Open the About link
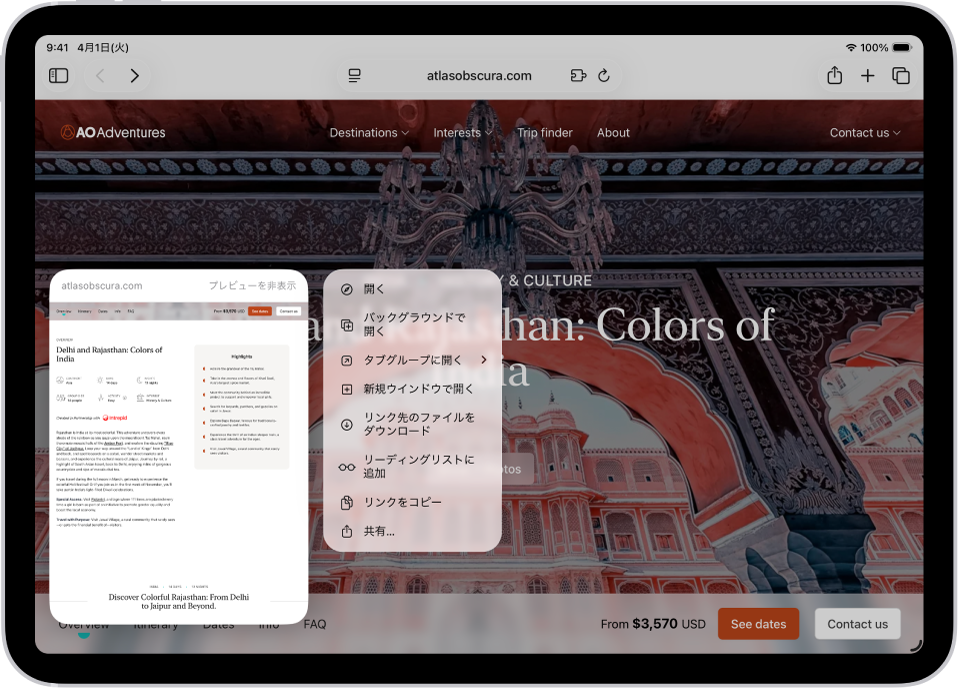 point(613,133)
